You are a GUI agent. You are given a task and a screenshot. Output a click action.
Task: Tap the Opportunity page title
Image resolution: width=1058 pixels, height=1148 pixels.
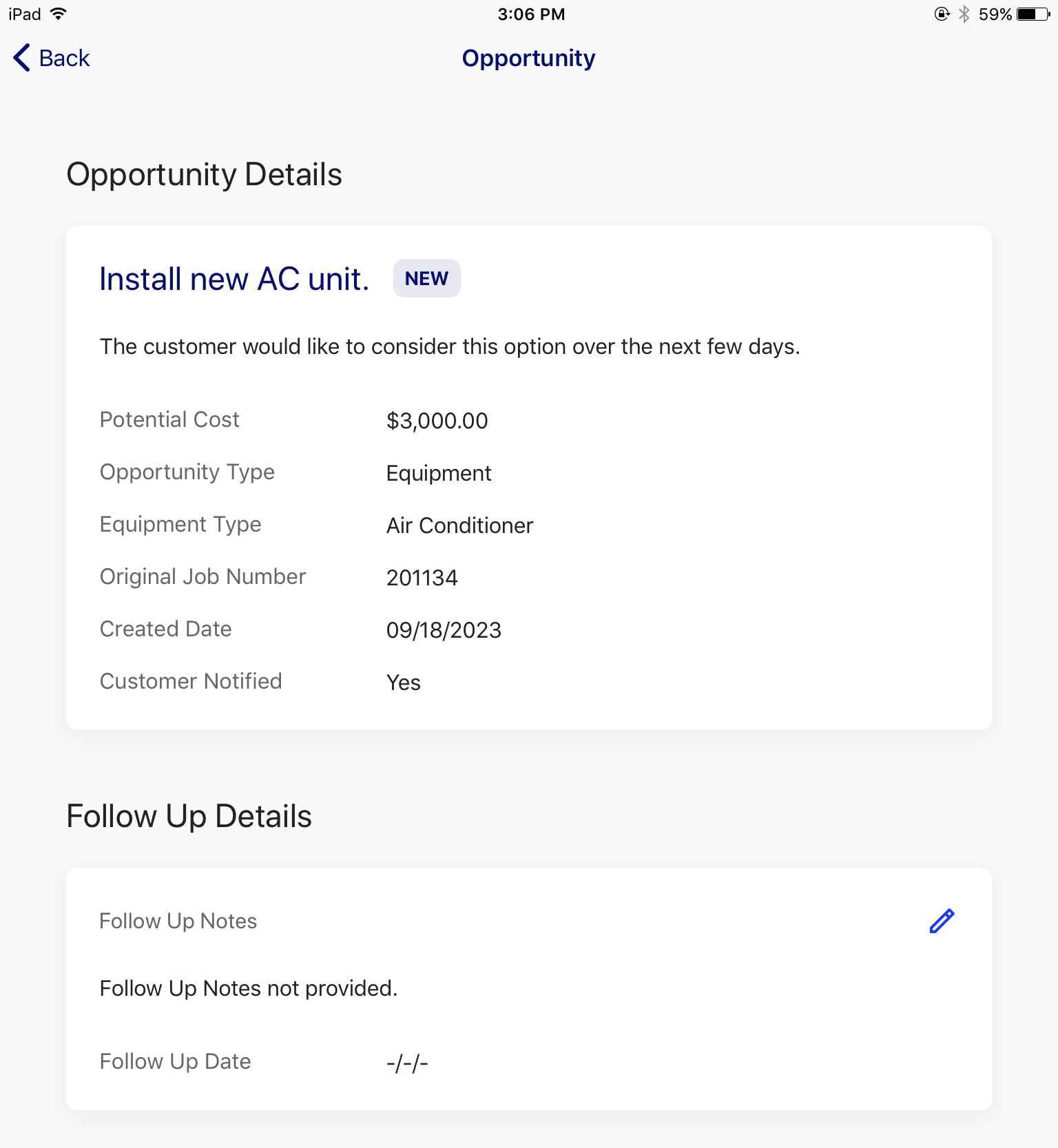coord(528,59)
